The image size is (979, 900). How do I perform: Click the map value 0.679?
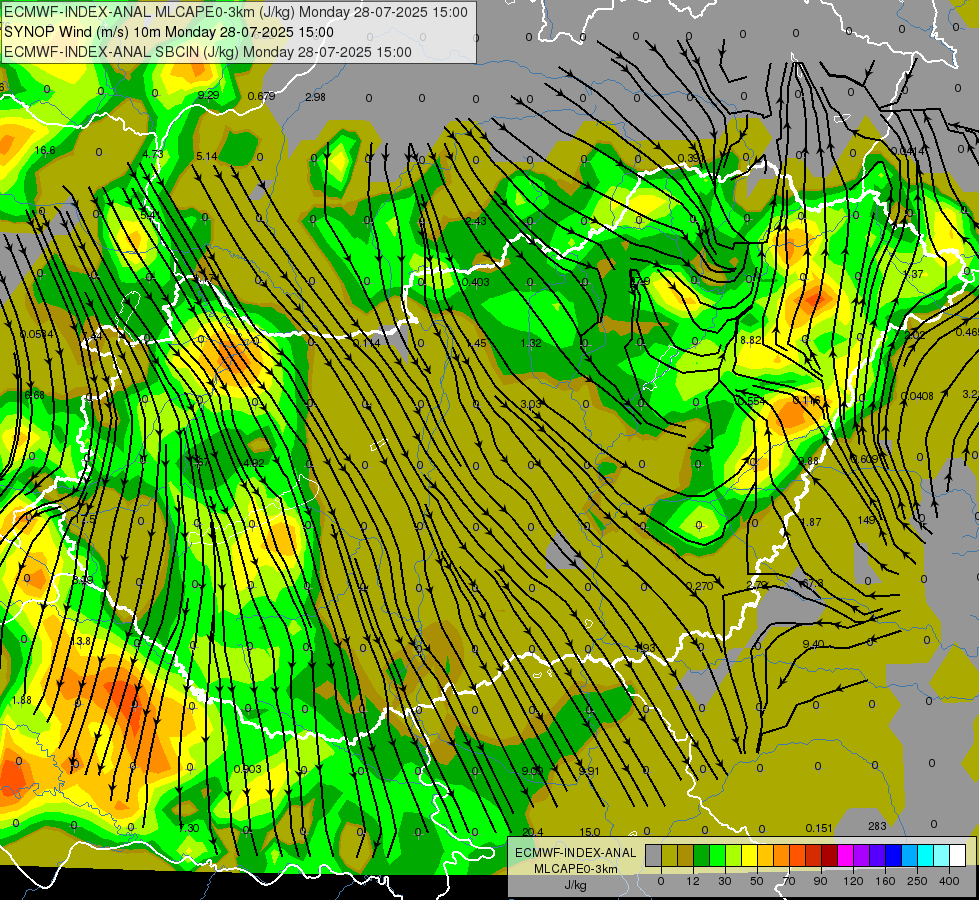(x=262, y=96)
